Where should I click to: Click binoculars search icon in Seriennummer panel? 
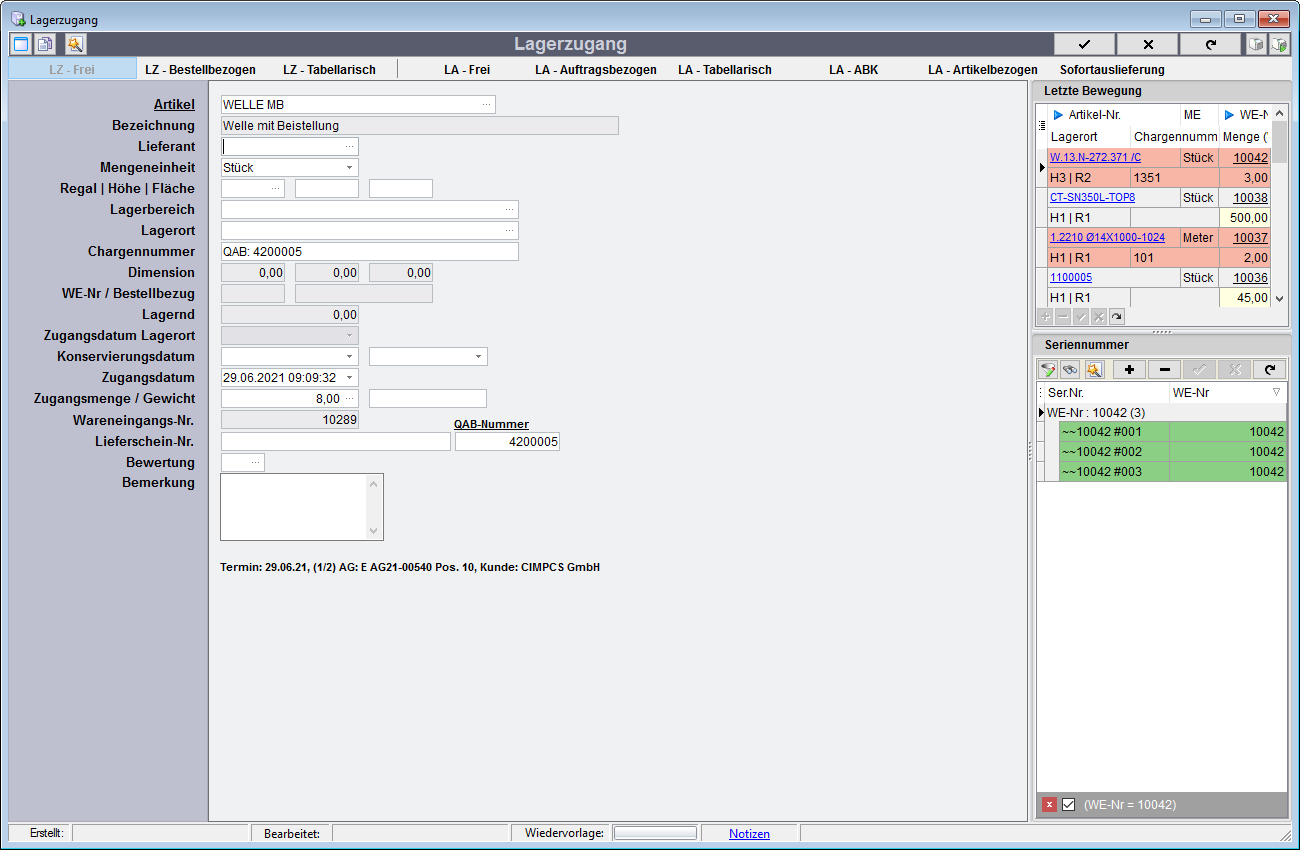(x=1069, y=369)
